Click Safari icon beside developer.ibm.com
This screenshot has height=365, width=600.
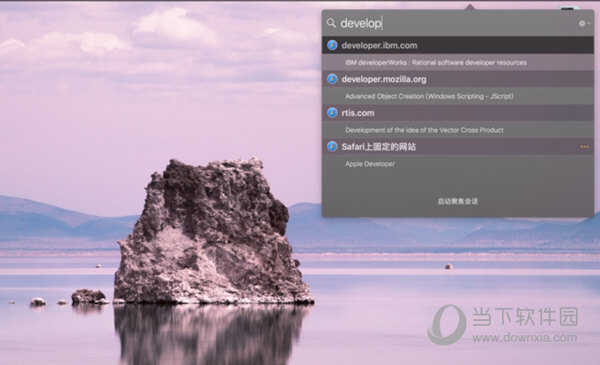coord(332,45)
